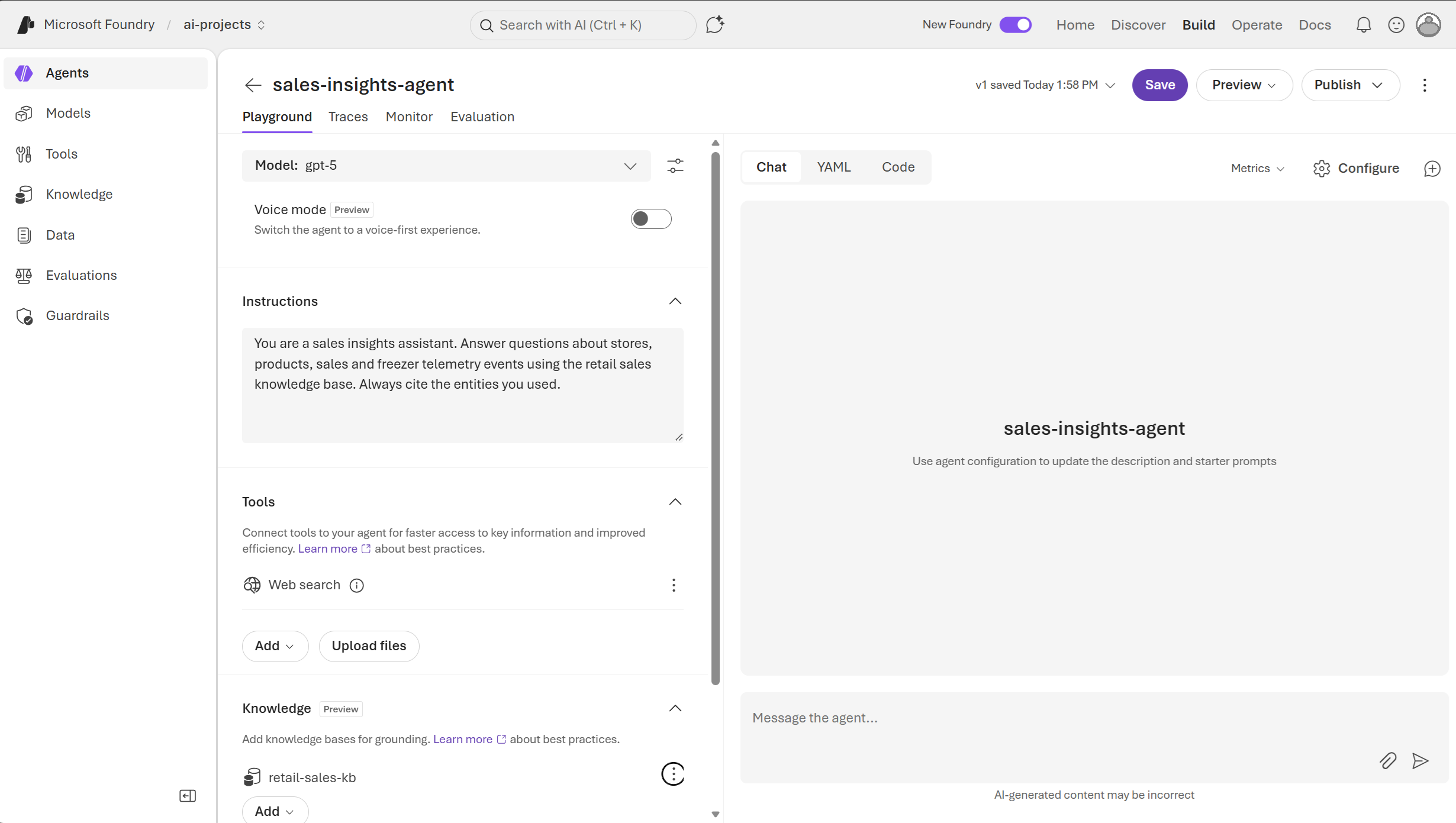The width and height of the screenshot is (1456, 823).
Task: Click the Tools sidebar icon
Action: pyautogui.click(x=24, y=154)
